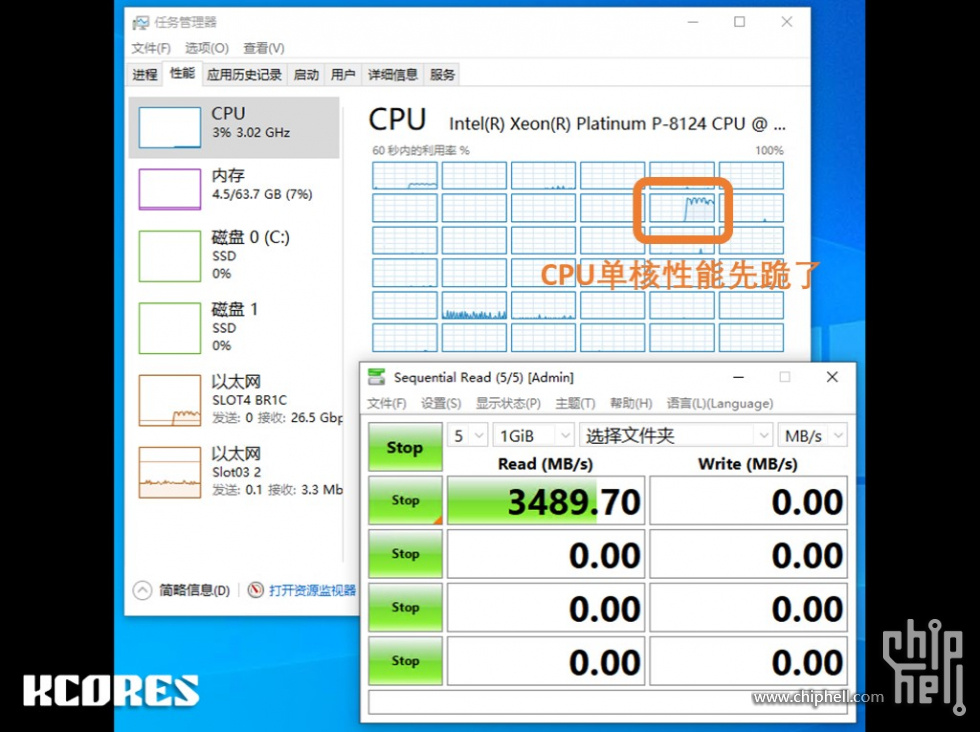Select 以太网 Slot03 2 network entry
Image resolution: width=980 pixels, height=732 pixels.
point(234,471)
